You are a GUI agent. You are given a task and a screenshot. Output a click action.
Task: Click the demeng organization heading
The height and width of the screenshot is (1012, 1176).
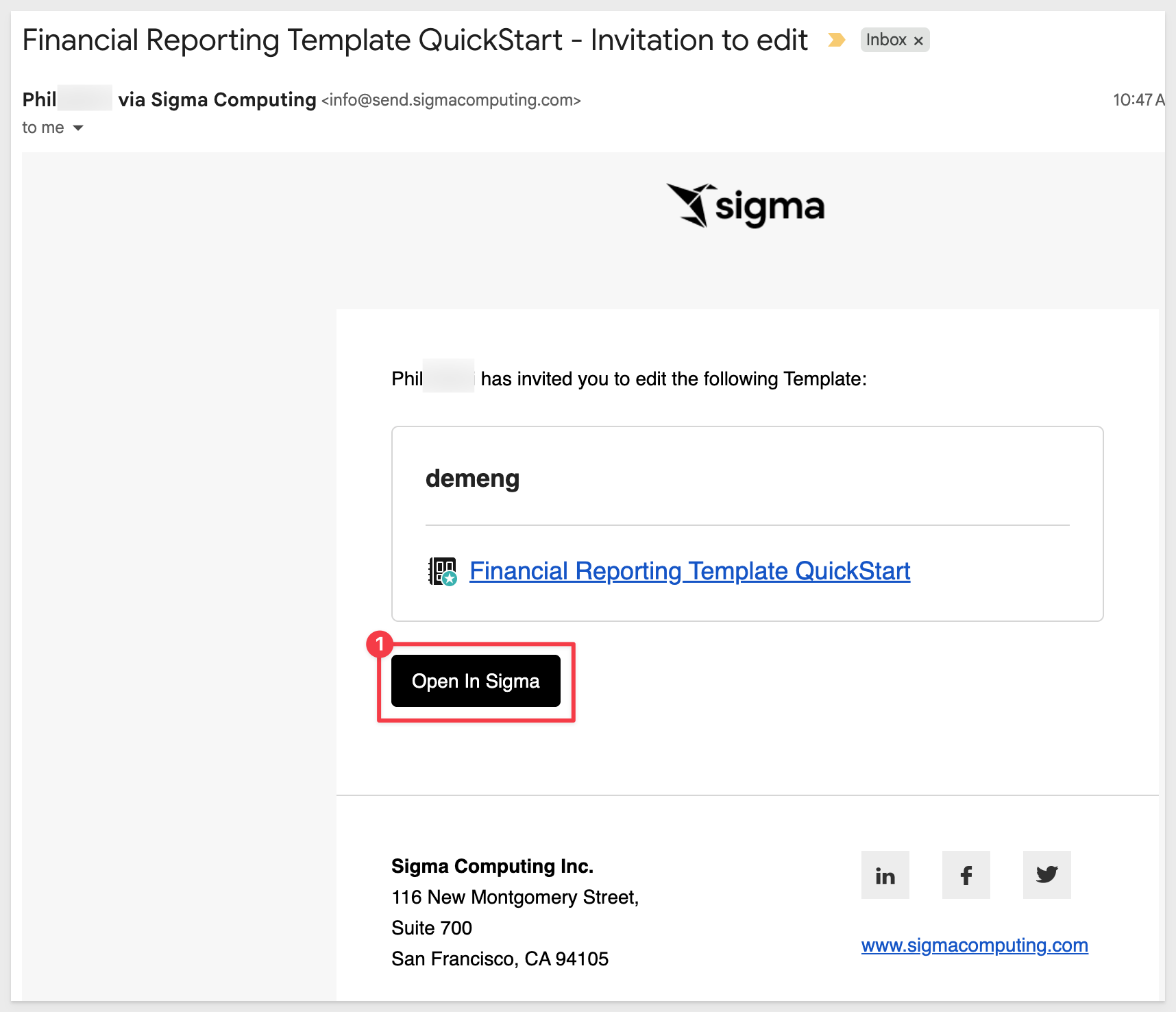pos(472,478)
